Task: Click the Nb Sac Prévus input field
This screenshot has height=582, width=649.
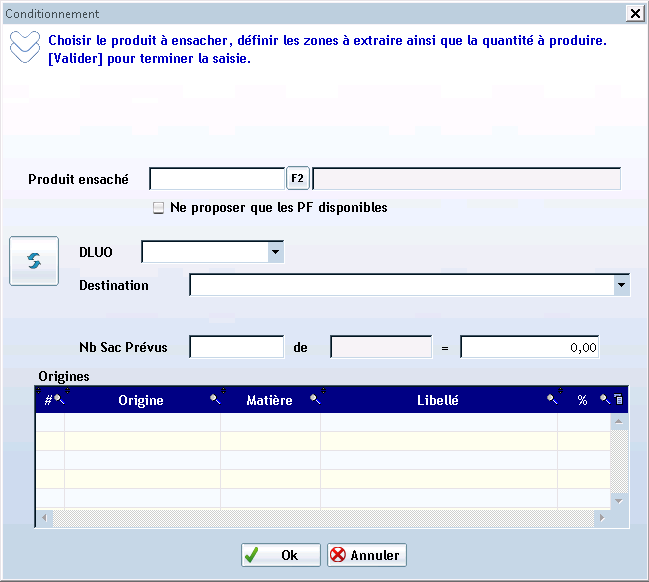Action: 237,347
